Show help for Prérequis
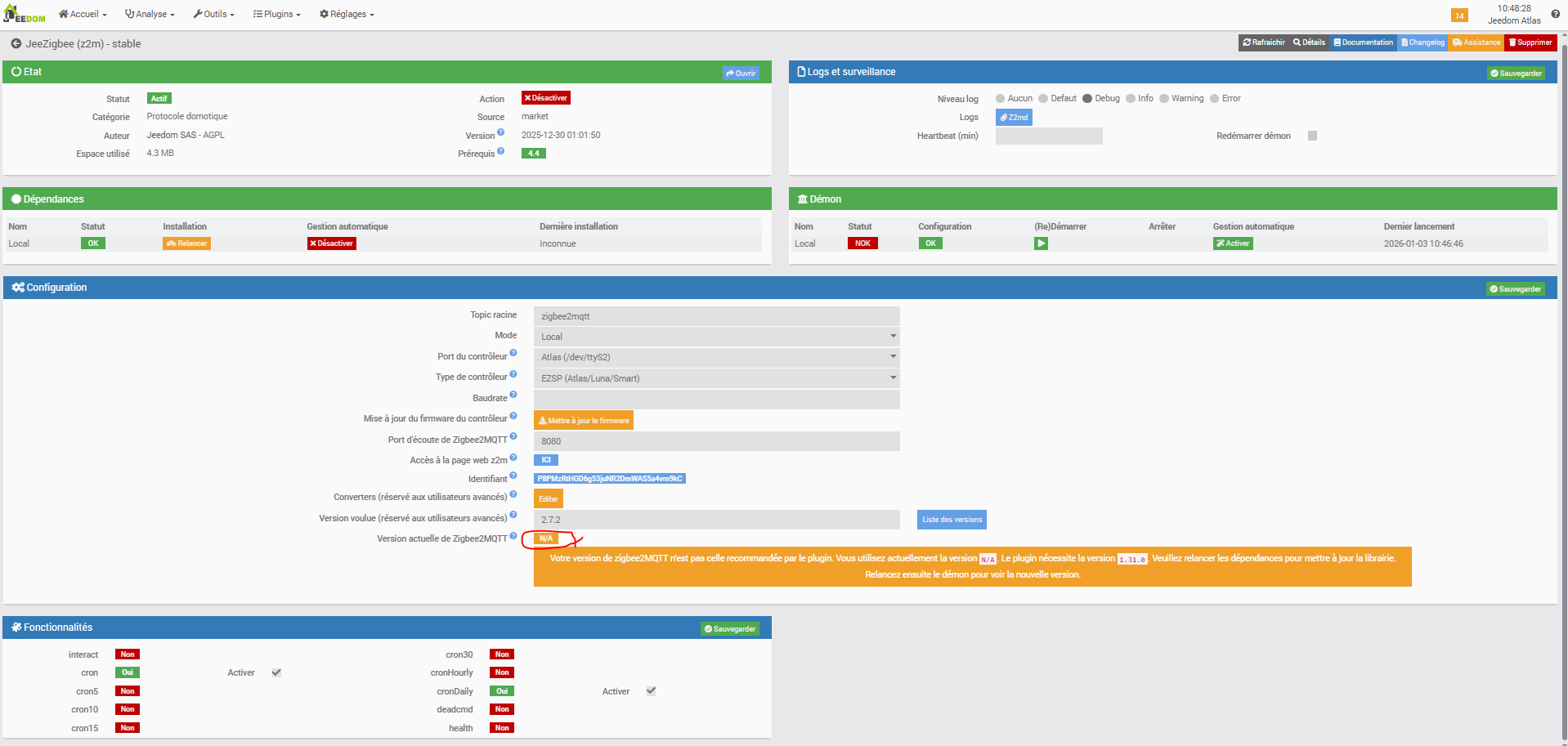 [x=501, y=150]
